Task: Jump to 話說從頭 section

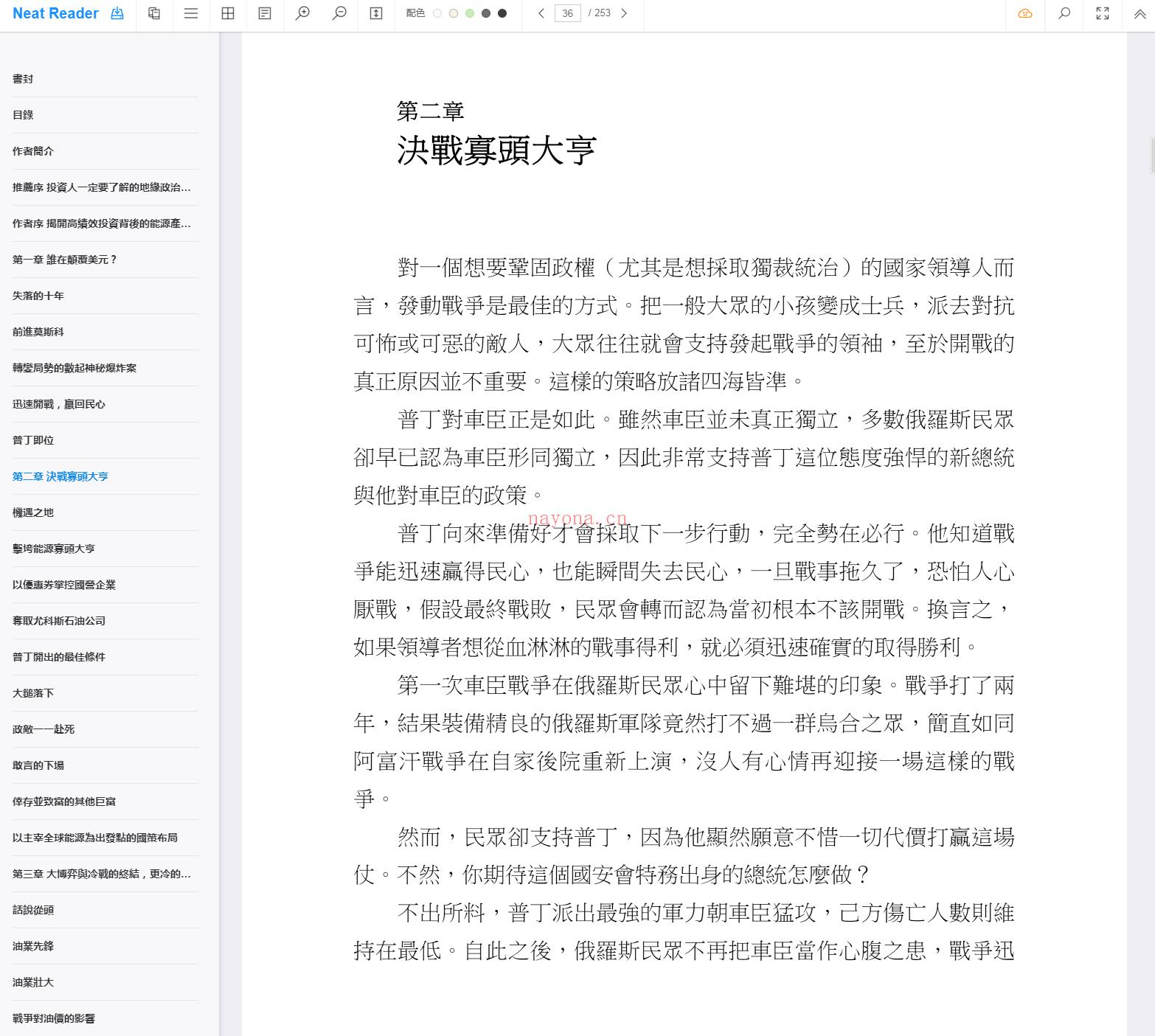Action: 33,910
